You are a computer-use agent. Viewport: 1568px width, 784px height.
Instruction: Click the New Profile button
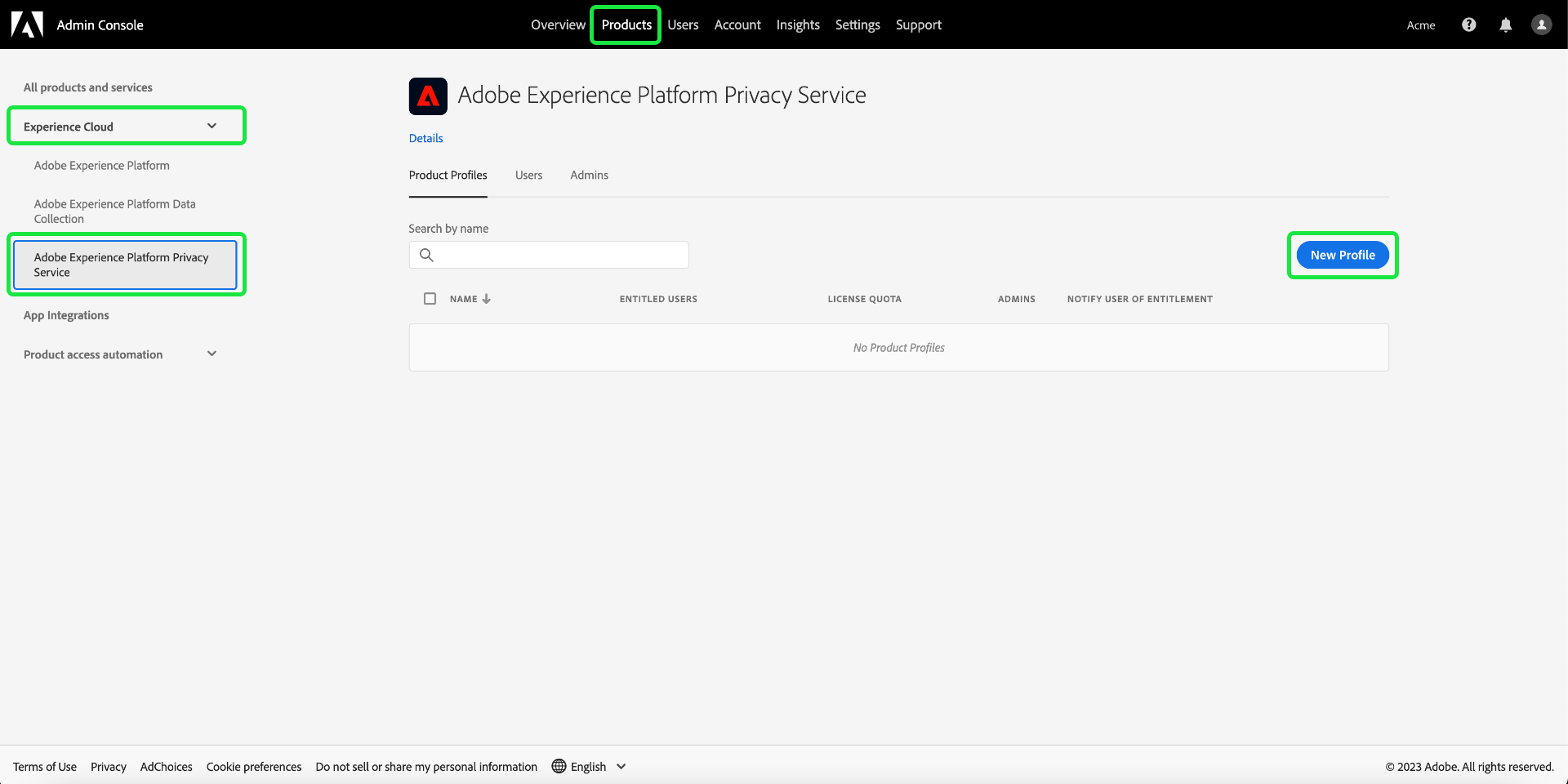(1342, 255)
